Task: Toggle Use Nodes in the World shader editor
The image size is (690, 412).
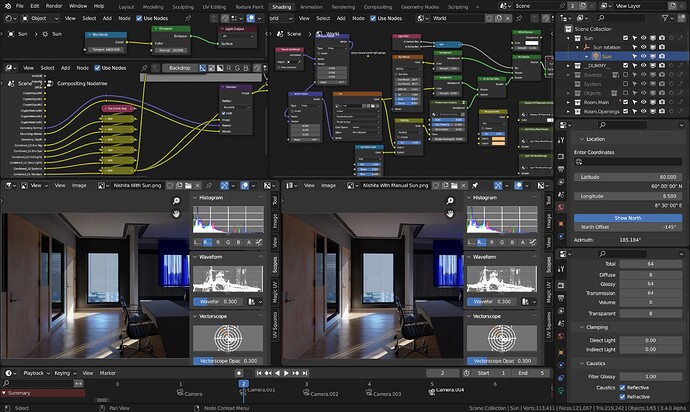Action: [x=373, y=18]
